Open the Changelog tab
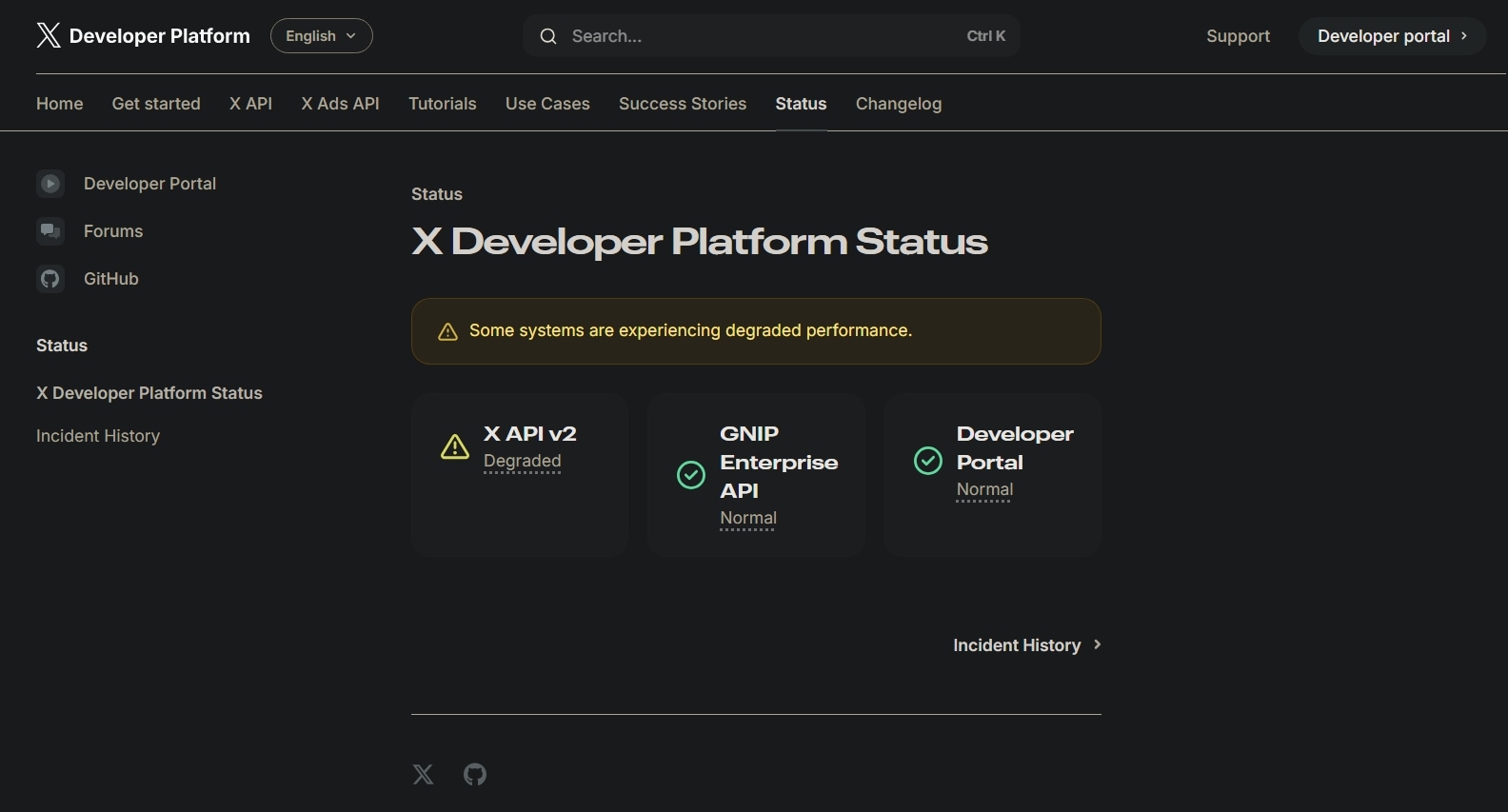The image size is (1508, 812). tap(899, 104)
